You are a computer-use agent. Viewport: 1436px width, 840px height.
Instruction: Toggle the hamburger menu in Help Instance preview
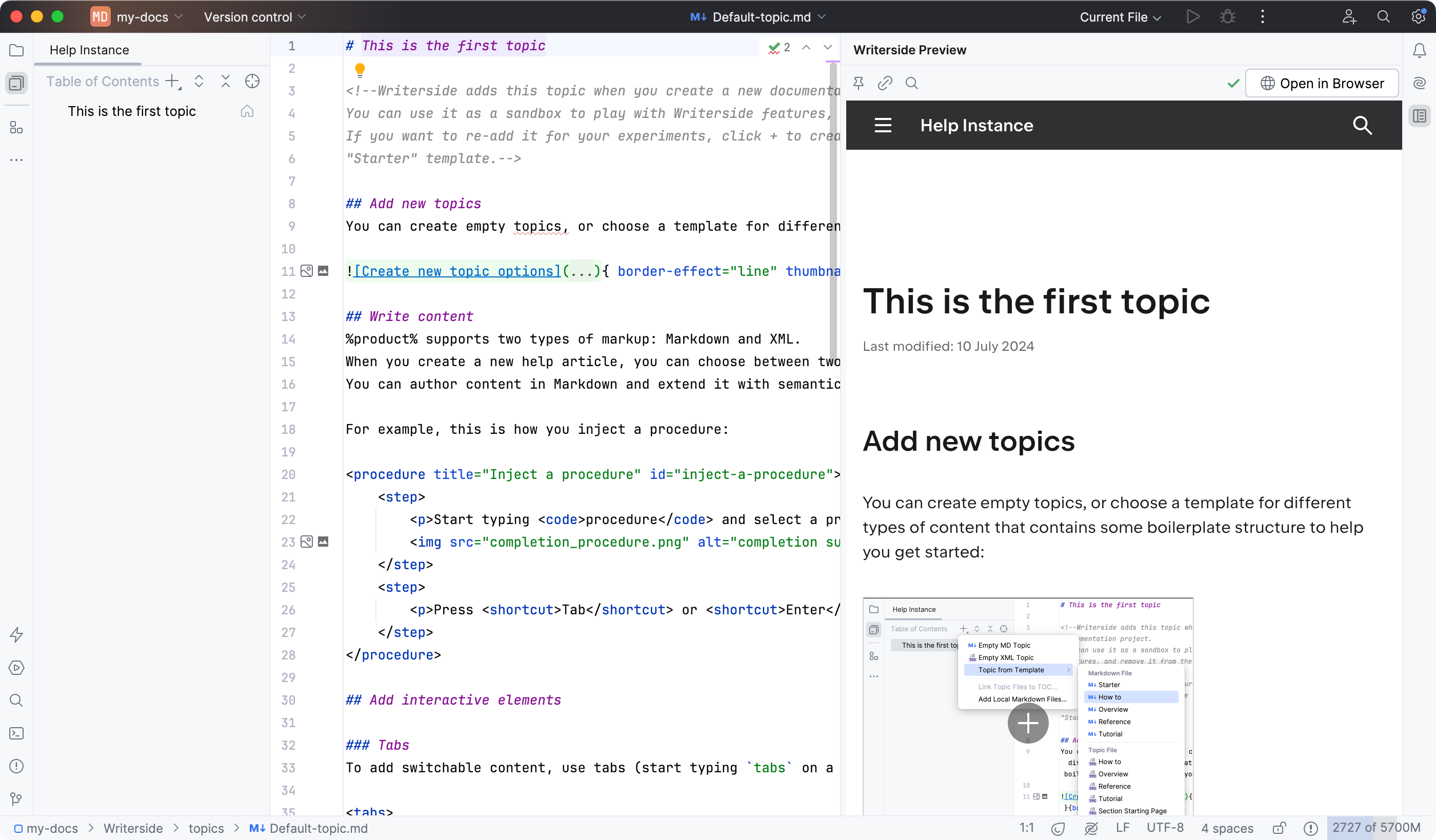pos(883,125)
